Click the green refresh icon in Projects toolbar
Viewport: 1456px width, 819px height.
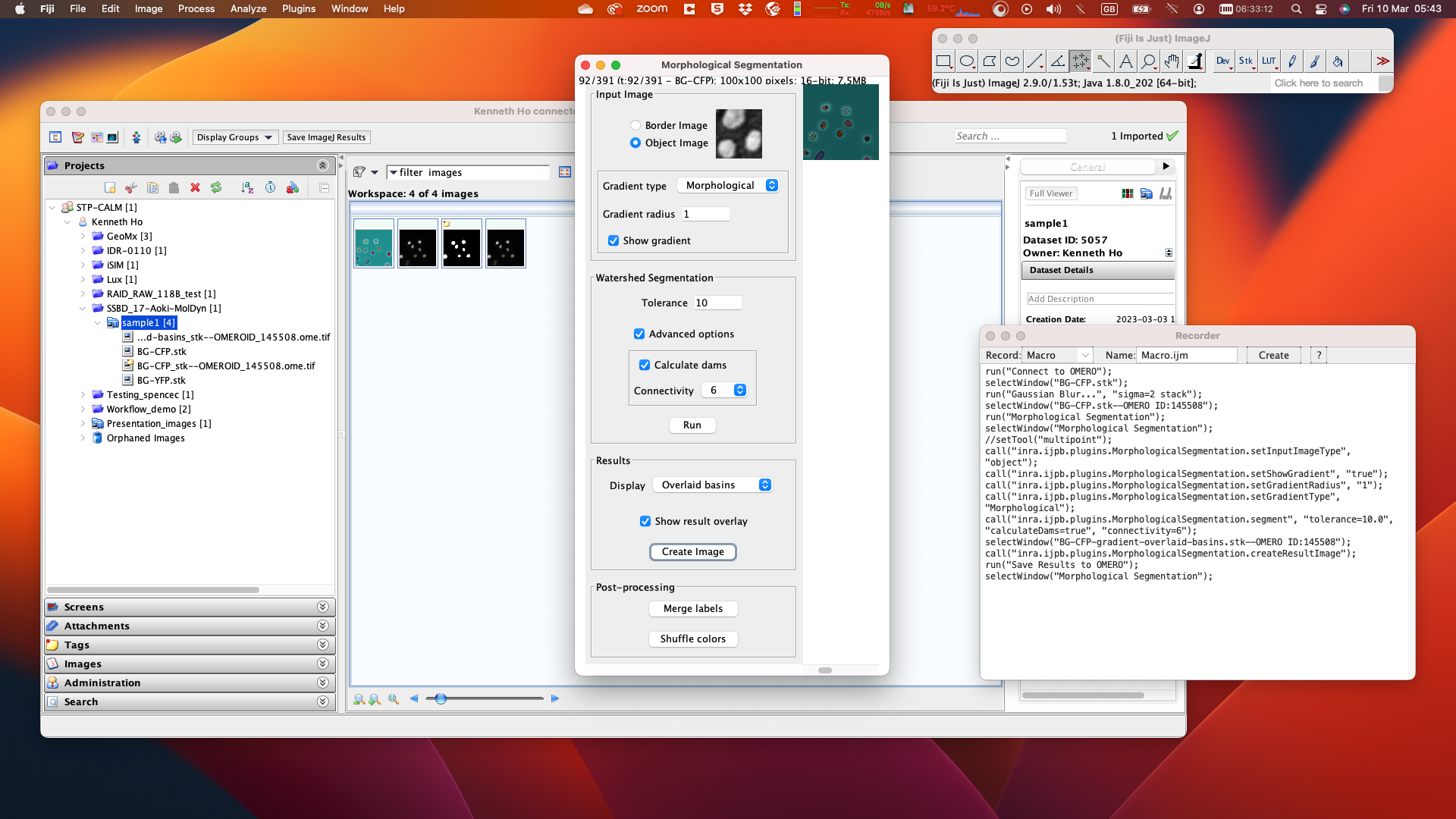point(216,187)
